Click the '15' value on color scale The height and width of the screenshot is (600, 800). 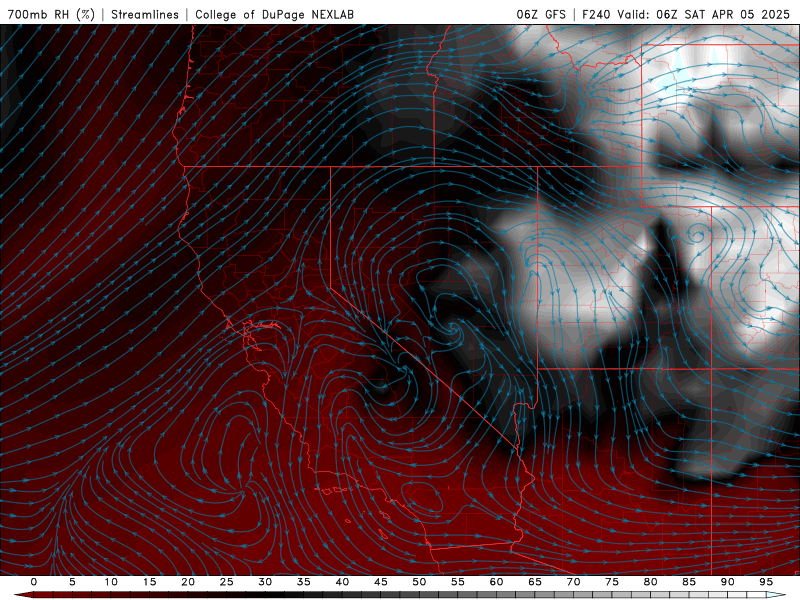click(x=149, y=582)
